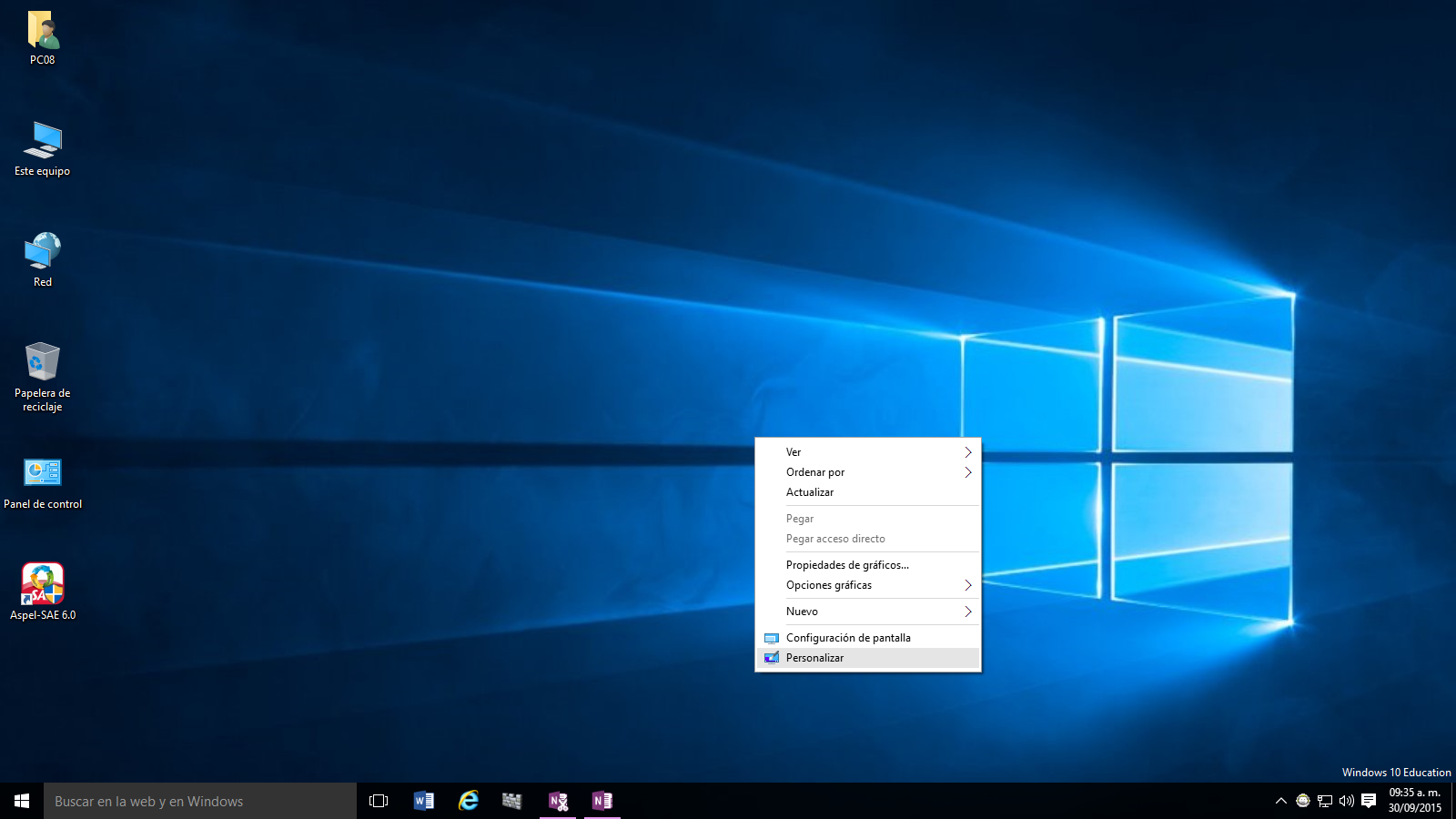Choose Configuración de pantalla menu entry
The image size is (1456, 819).
click(x=847, y=638)
